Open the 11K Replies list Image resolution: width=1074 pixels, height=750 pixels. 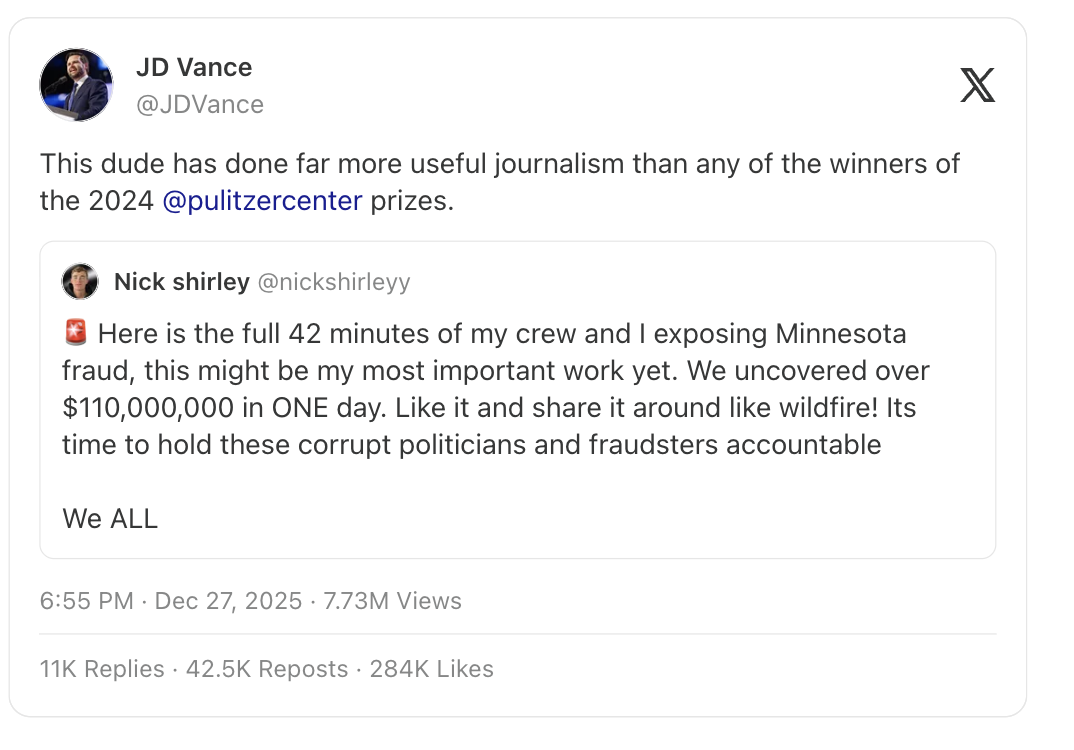pos(102,669)
